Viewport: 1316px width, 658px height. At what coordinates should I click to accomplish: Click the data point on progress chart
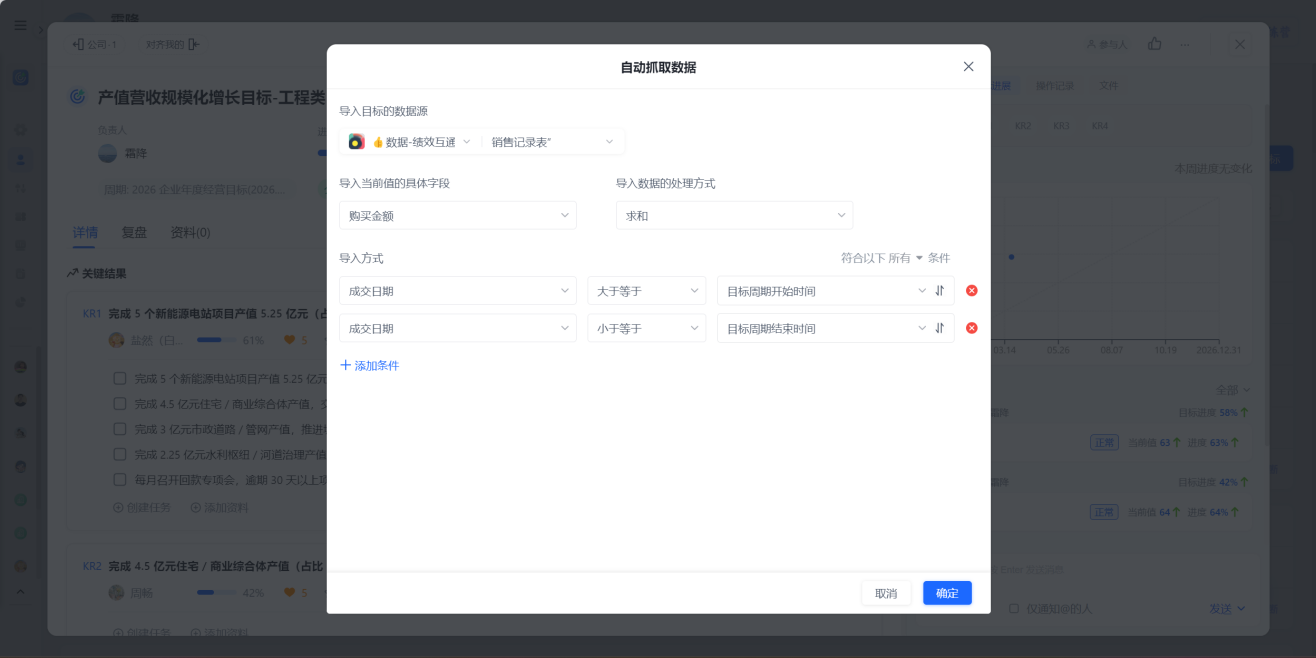[1011, 257]
